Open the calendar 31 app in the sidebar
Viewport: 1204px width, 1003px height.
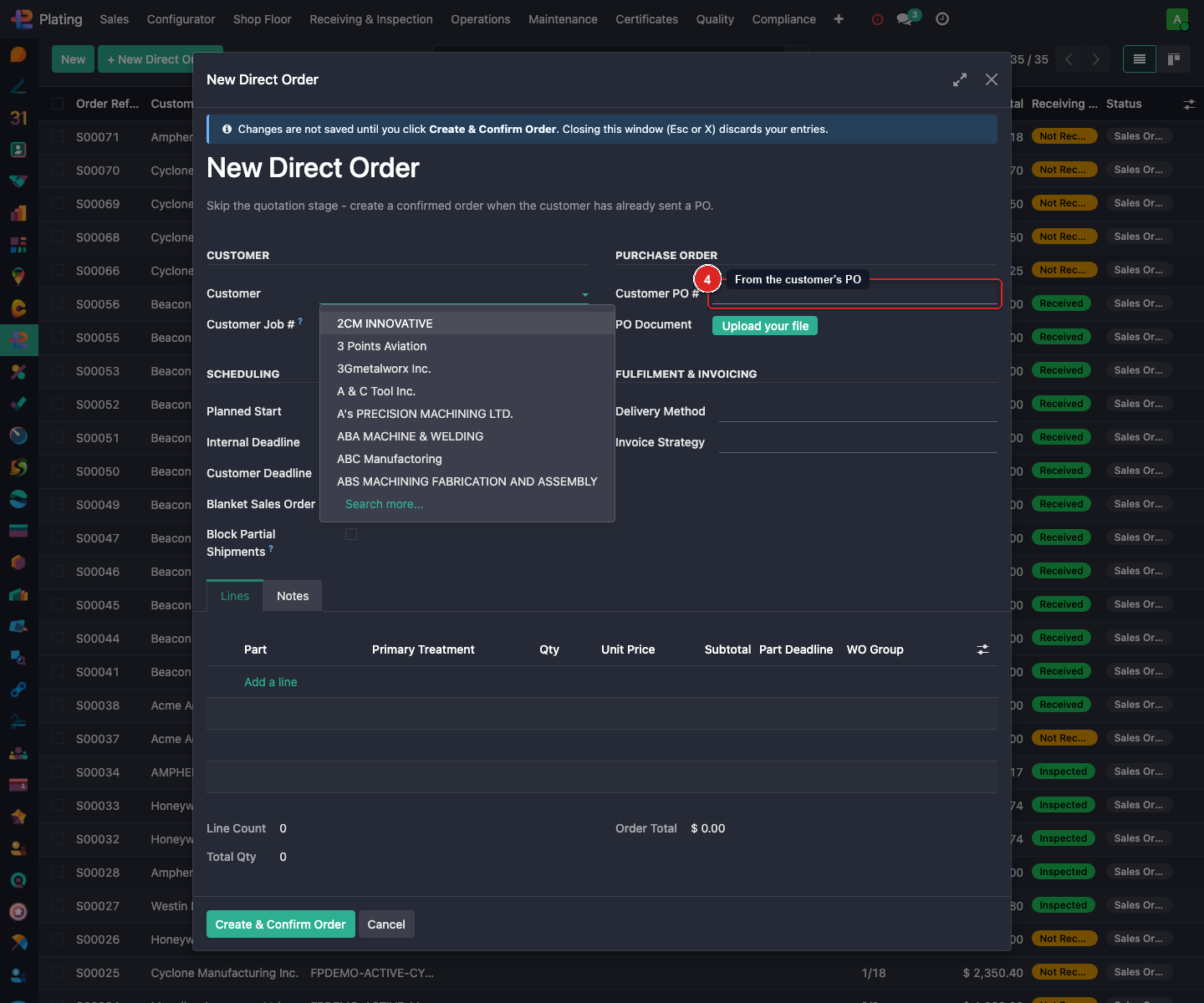18,118
